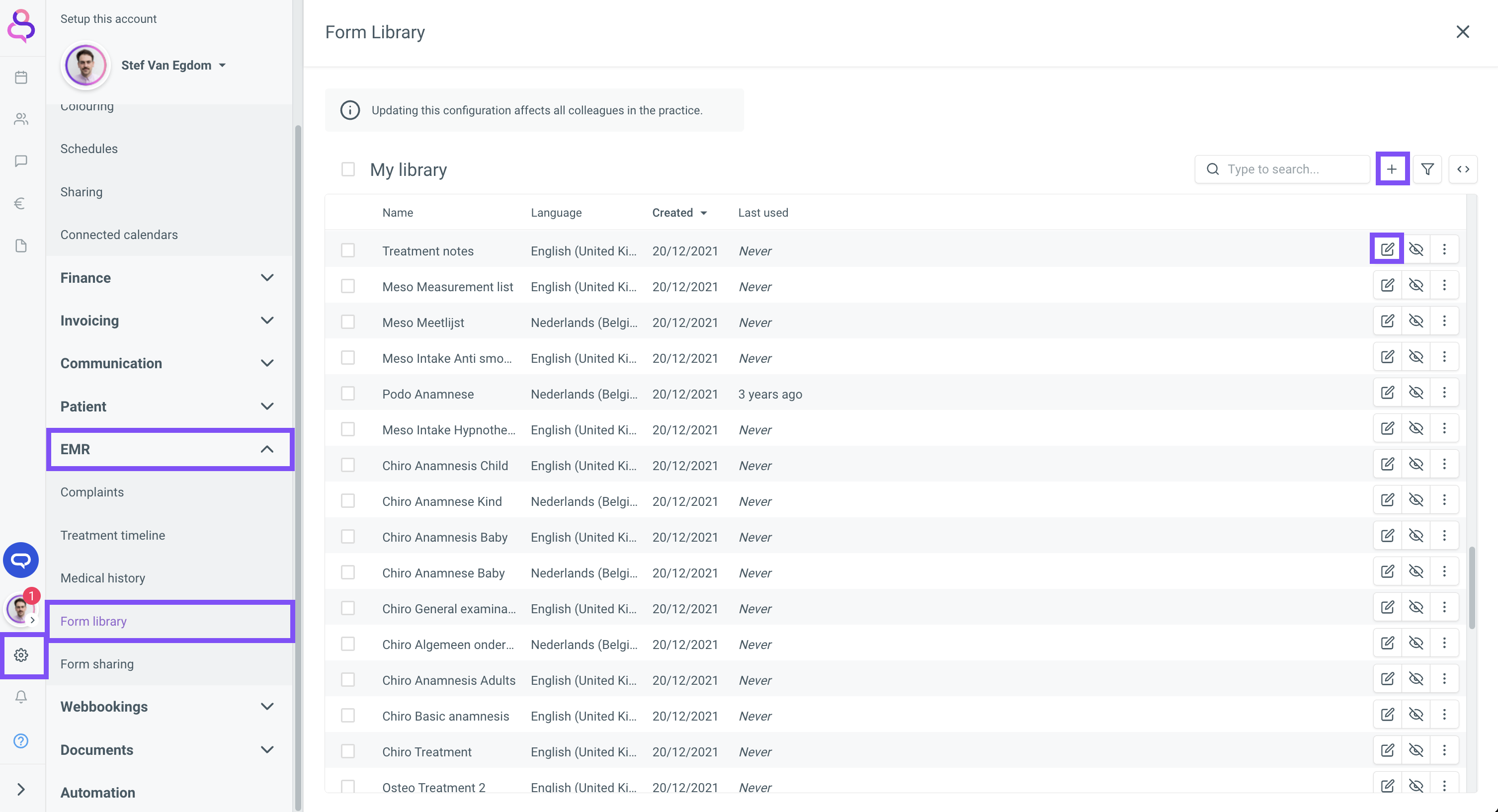Open more options for Meso Meetlijst
The height and width of the screenshot is (812, 1498).
coord(1444,321)
